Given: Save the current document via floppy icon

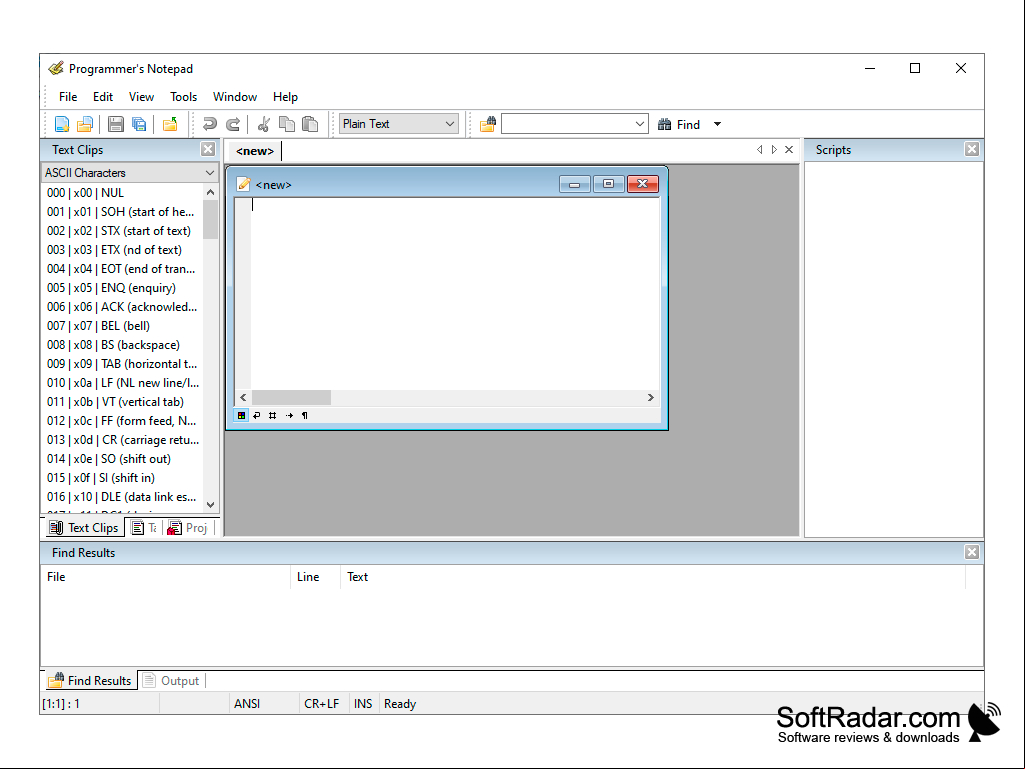Looking at the screenshot, I should click(x=116, y=124).
